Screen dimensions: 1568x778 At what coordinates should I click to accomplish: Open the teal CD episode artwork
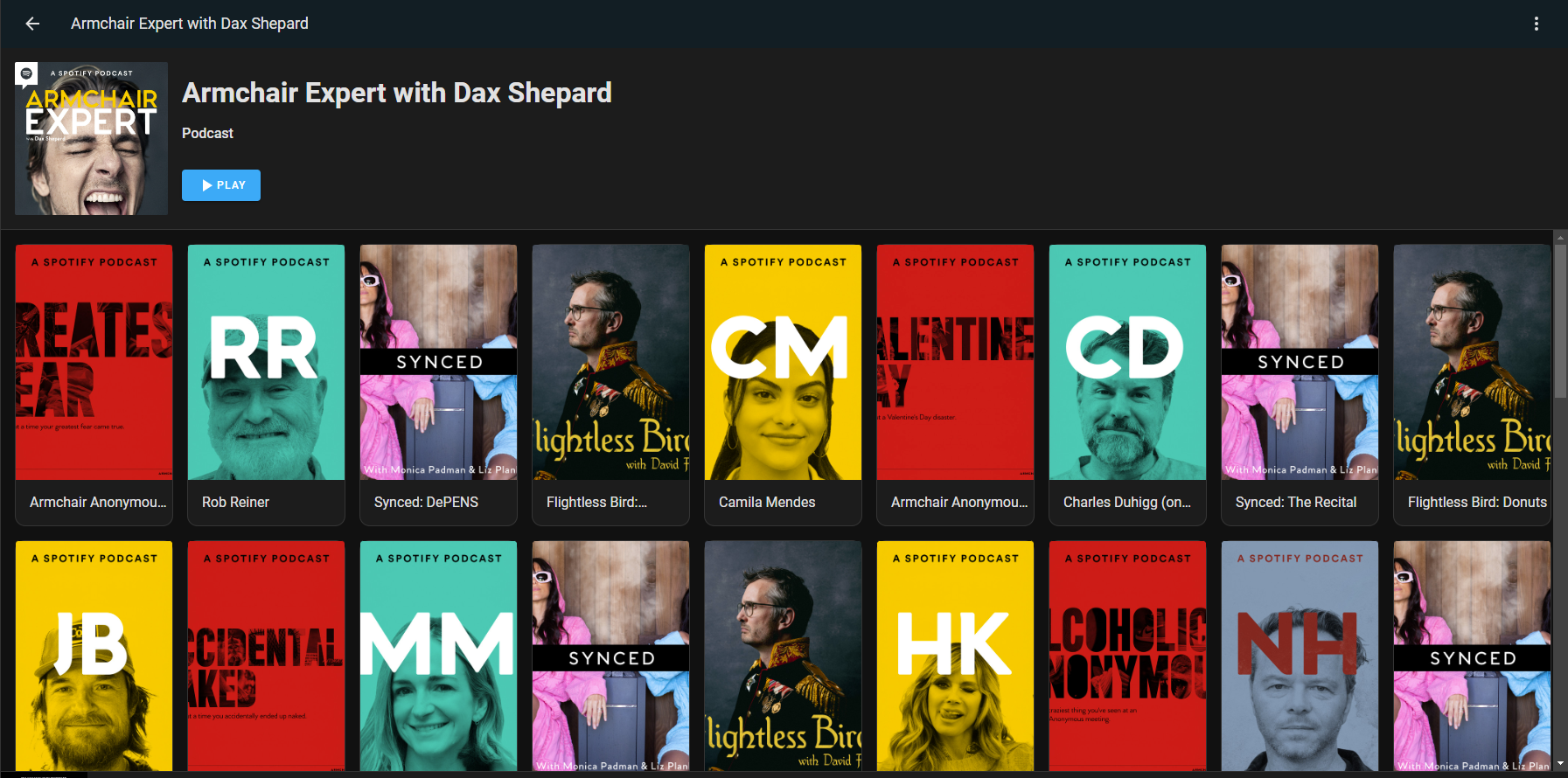(1127, 362)
